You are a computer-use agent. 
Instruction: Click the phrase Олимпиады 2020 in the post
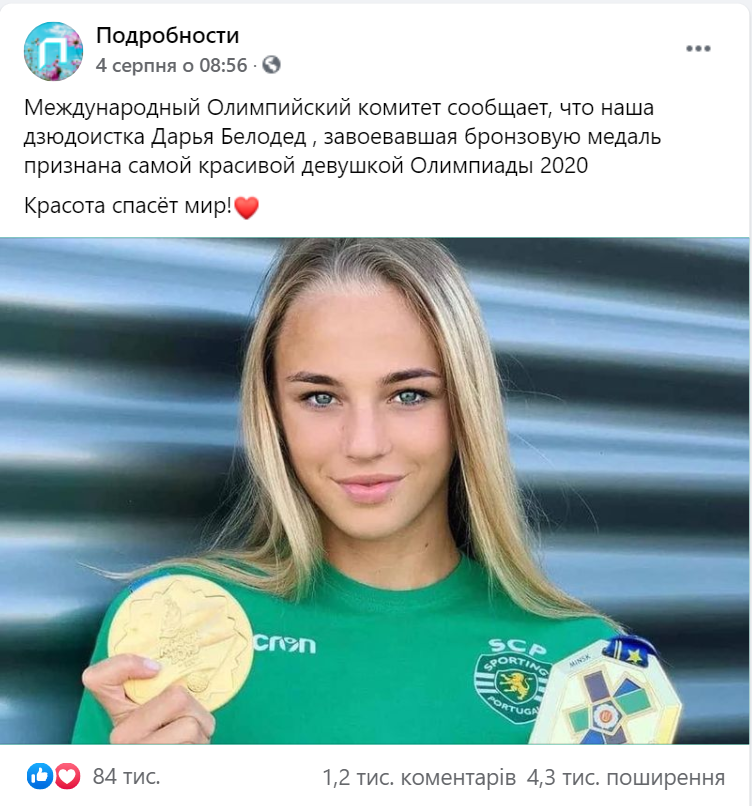(x=499, y=166)
